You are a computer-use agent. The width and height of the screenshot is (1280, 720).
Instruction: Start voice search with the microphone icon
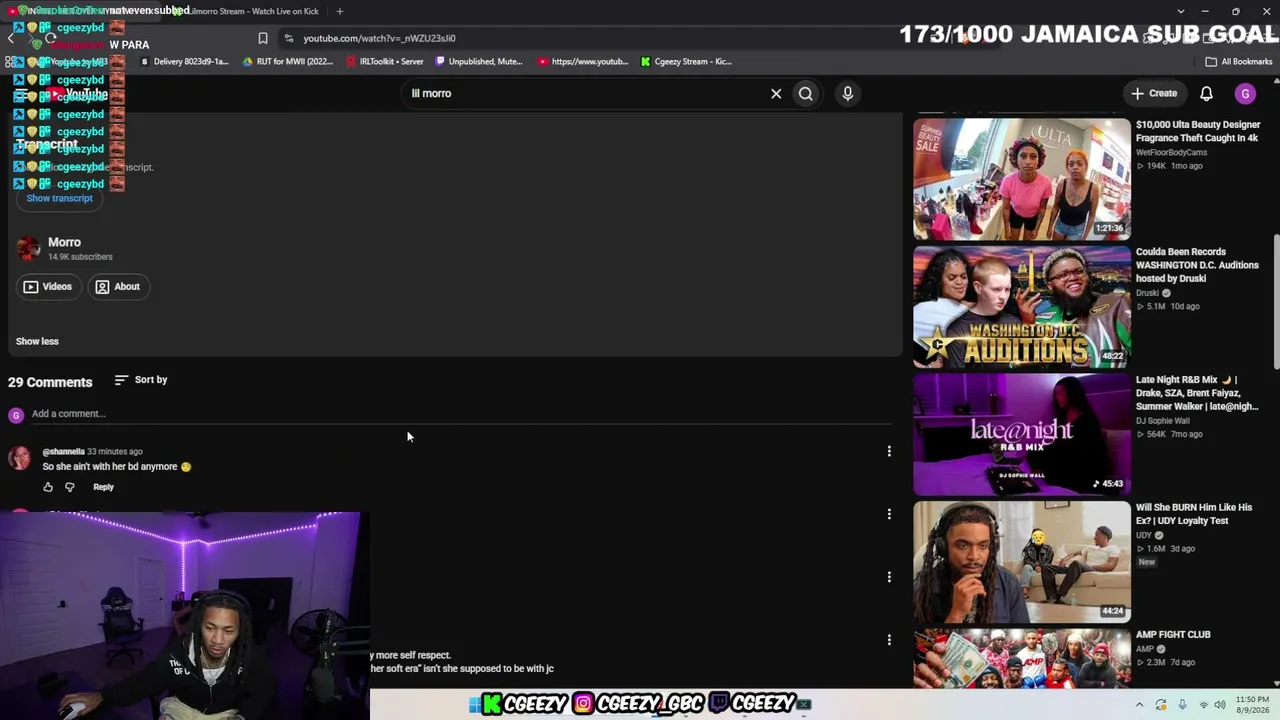pyautogui.click(x=847, y=93)
